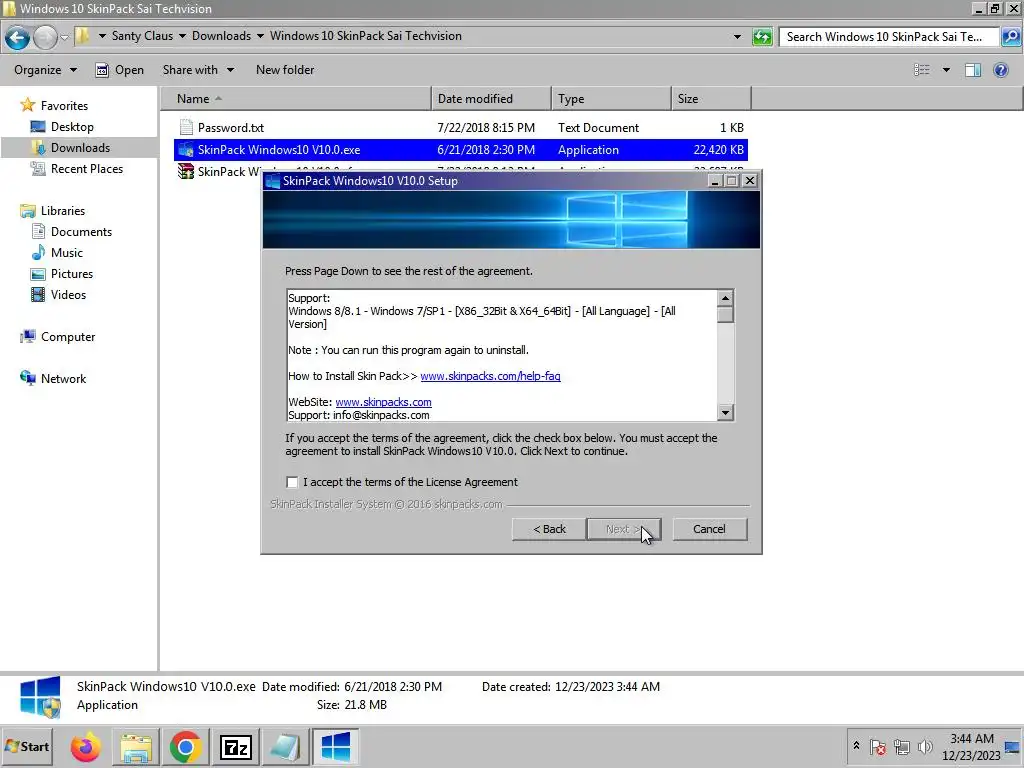Sort by the Size column header
1024x768 pixels.
tap(711, 99)
